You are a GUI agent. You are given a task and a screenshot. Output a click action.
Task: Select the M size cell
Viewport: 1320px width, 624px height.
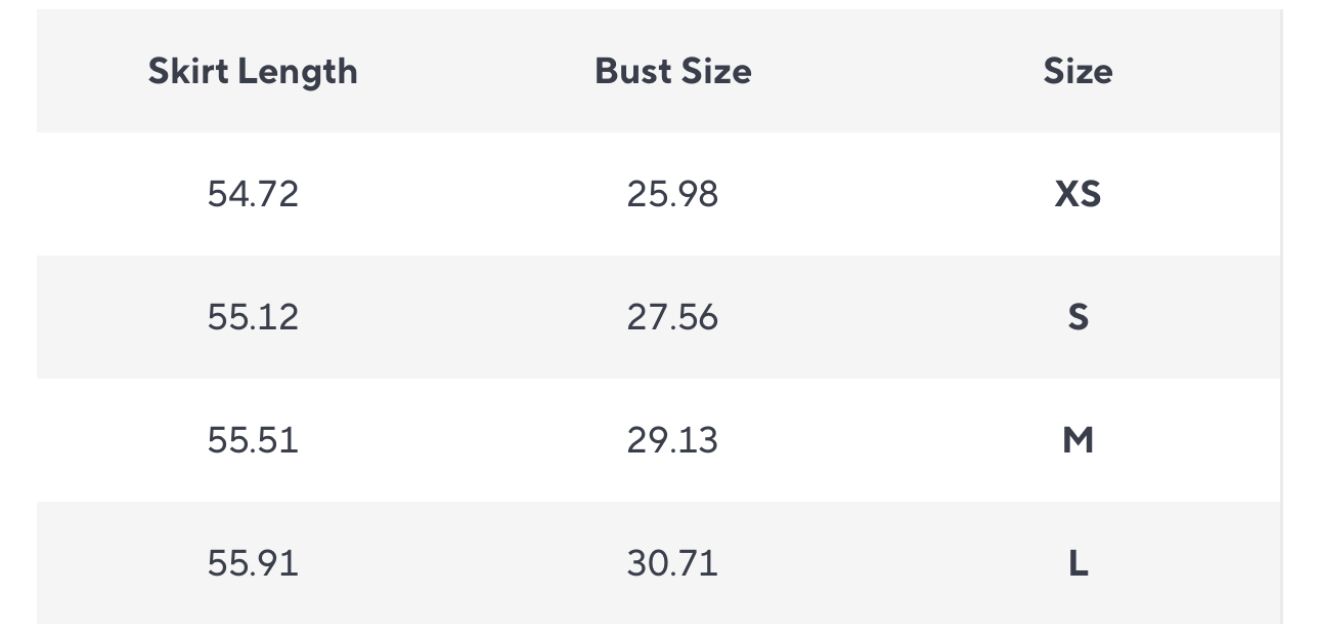click(x=1078, y=440)
